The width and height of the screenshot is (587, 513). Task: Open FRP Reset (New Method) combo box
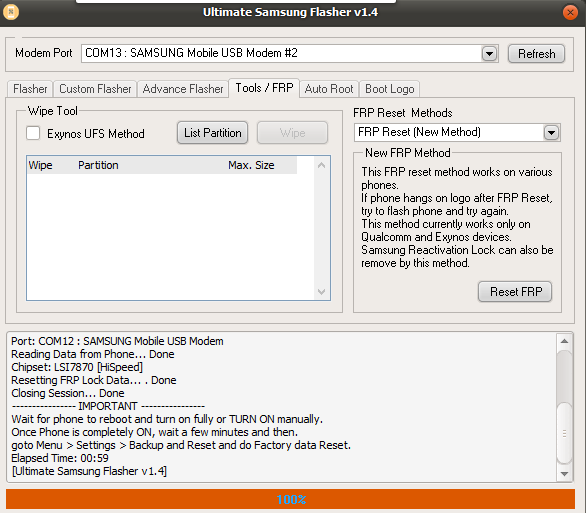457,133
